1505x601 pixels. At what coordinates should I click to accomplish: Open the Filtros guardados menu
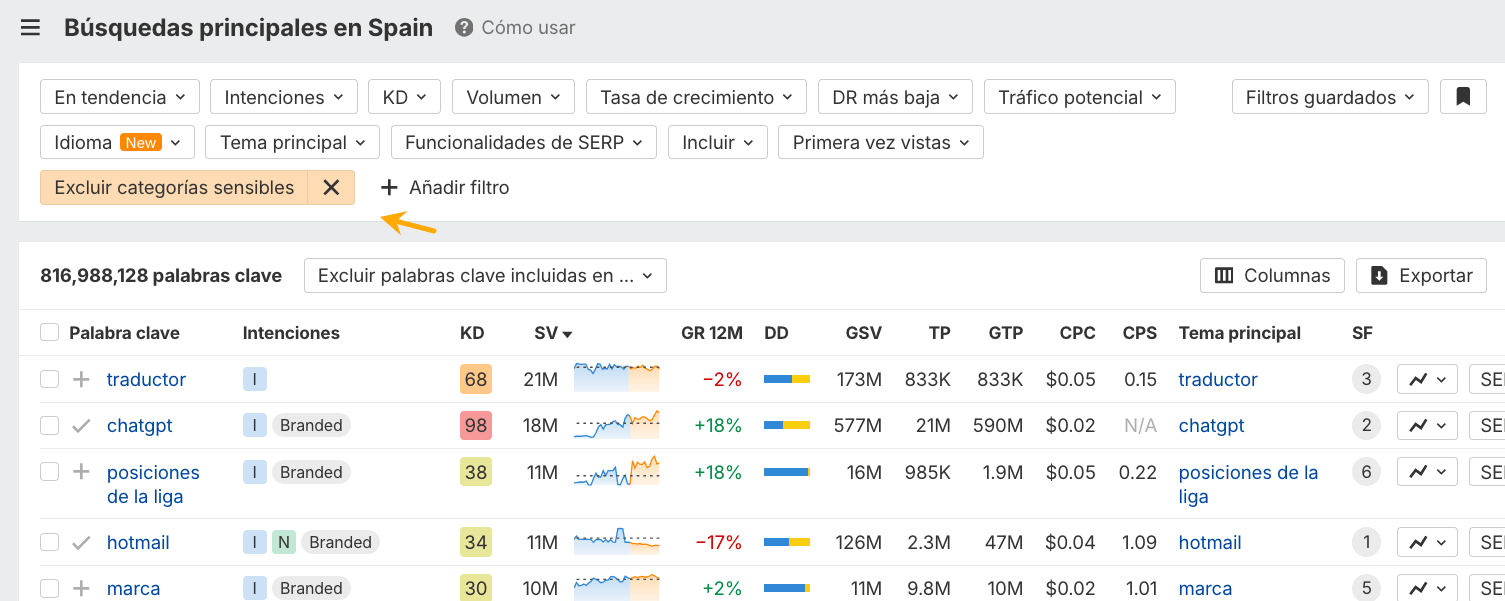click(x=1330, y=96)
